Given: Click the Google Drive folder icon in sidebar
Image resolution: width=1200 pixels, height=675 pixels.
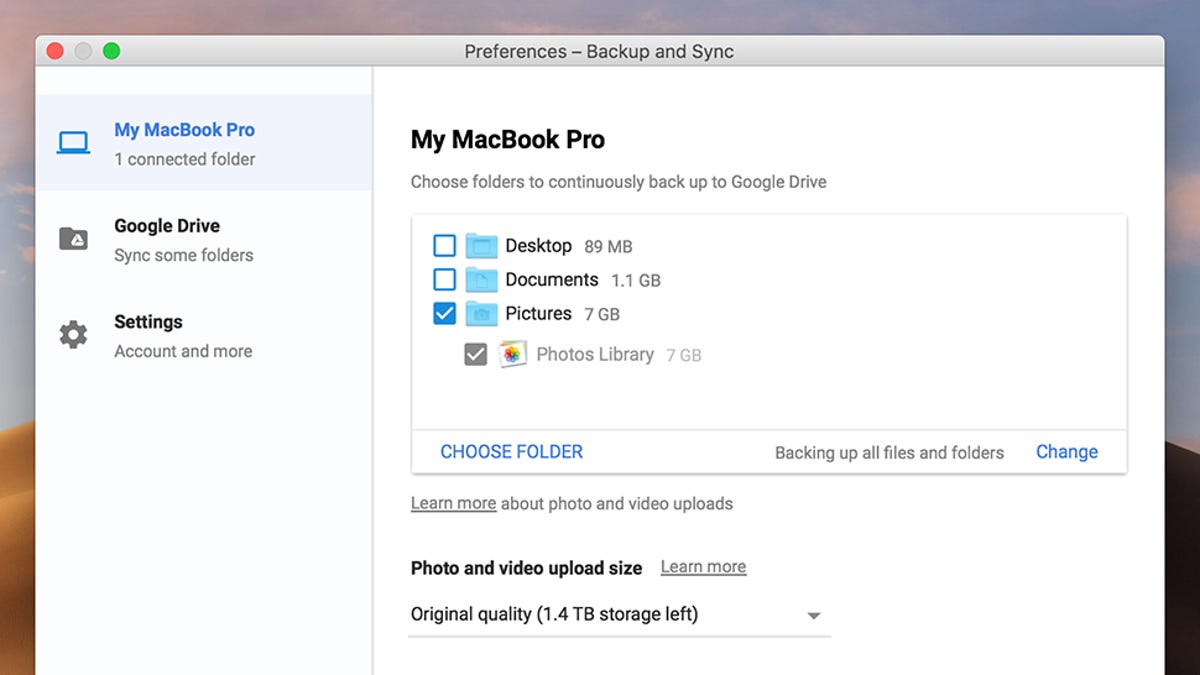Looking at the screenshot, I should pos(73,239).
